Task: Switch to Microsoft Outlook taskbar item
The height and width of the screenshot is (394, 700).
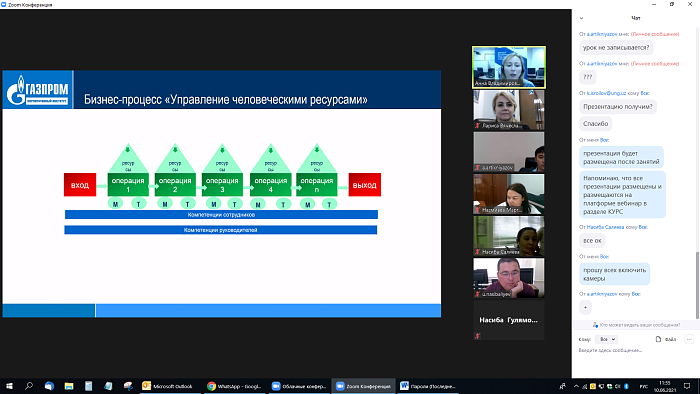Action: pos(167,386)
